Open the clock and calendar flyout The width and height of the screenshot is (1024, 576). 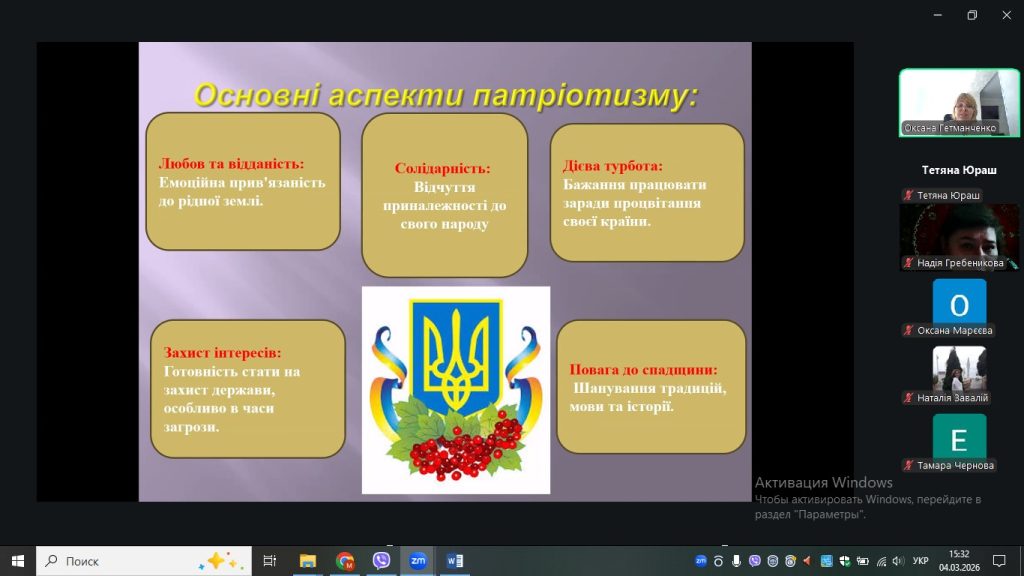(x=958, y=561)
